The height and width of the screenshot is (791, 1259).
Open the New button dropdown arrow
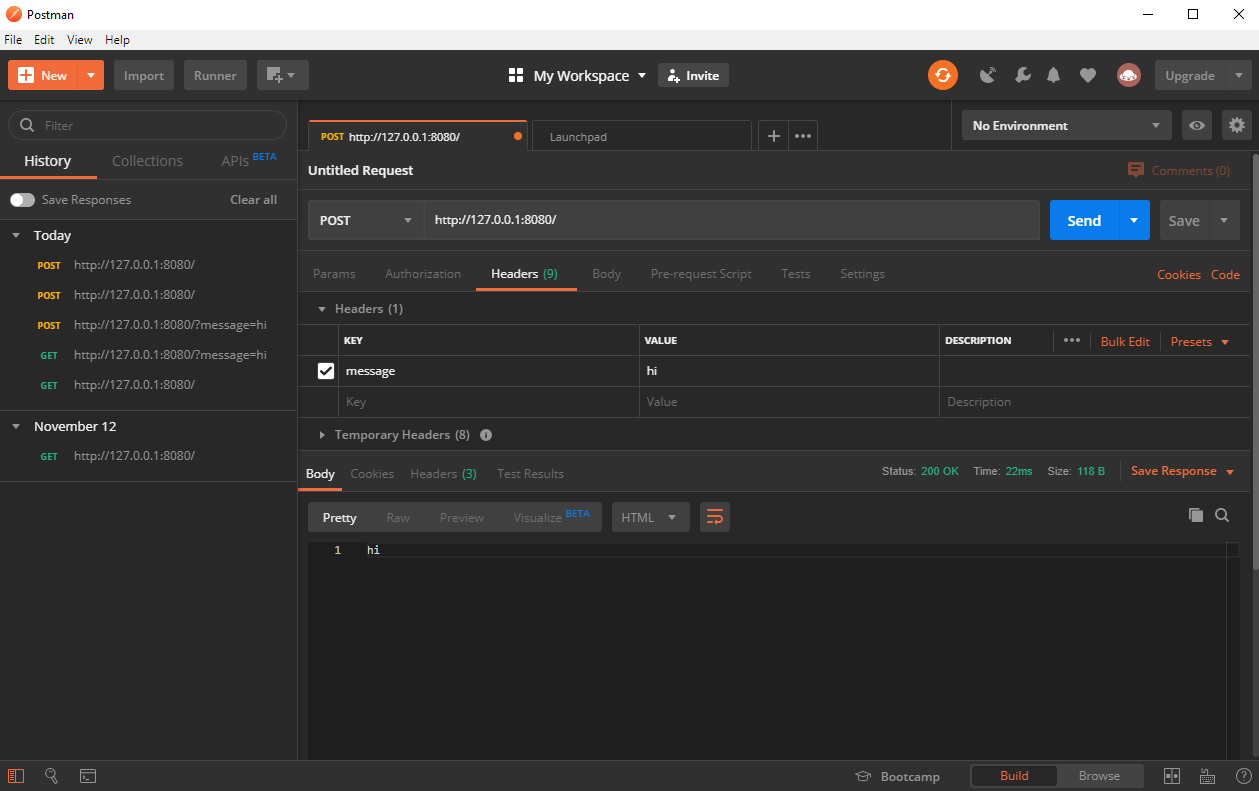pyautogui.click(x=91, y=75)
